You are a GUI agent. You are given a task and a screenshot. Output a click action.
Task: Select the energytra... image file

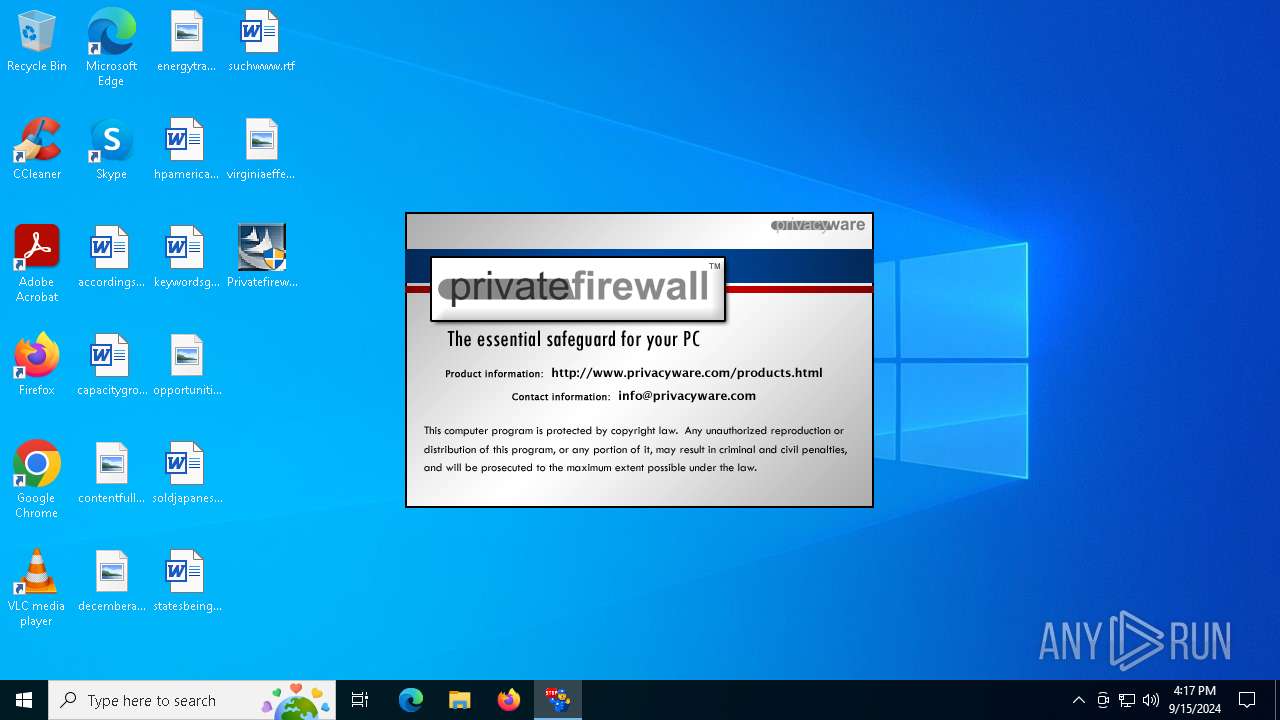[186, 42]
